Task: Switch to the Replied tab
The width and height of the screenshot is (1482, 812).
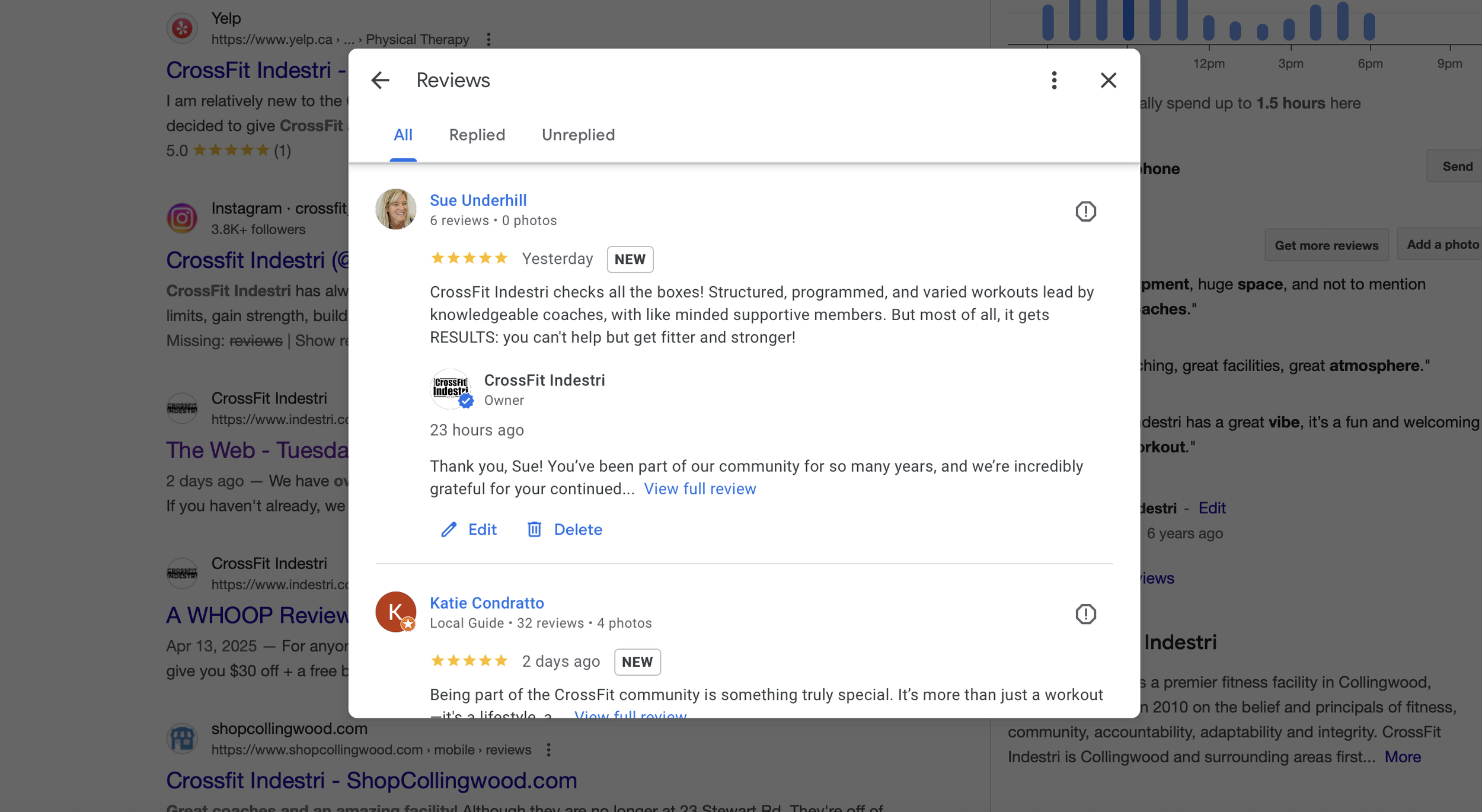Action: (x=477, y=135)
